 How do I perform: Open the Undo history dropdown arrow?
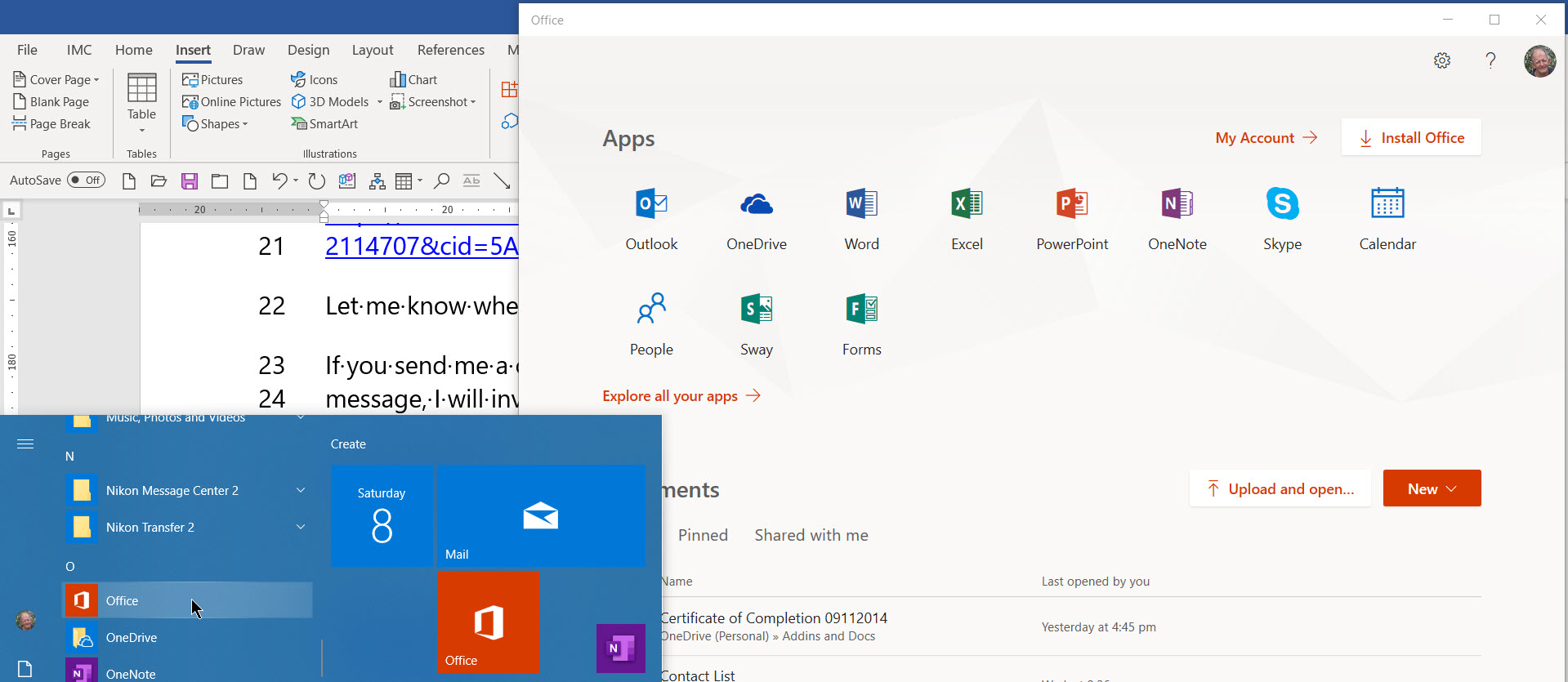tap(295, 181)
